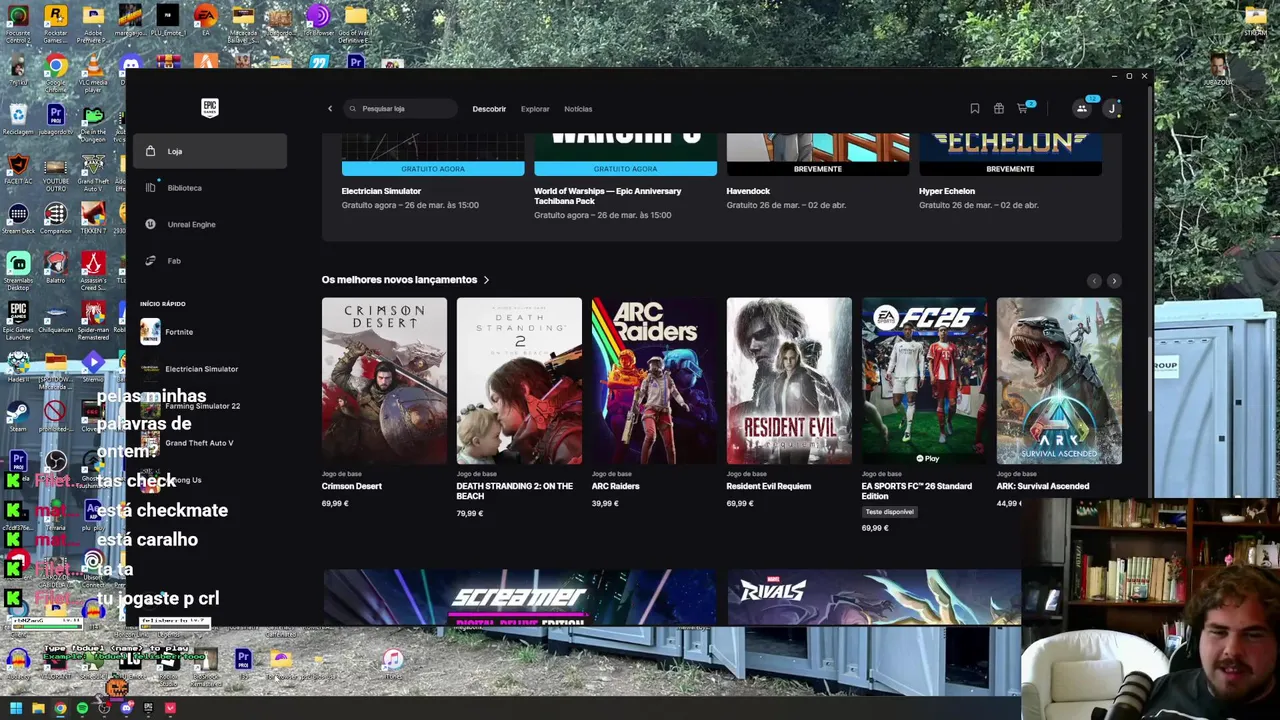Screen dimensions: 1280x720
Task: Open Stream Deck desktop shortcut
Action: pos(18,219)
